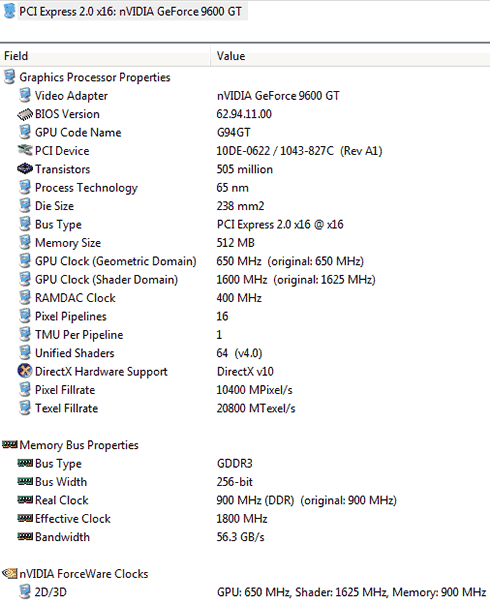The image size is (490, 605).
Task: Click the Effective Clock memory icon
Action: point(25,518)
